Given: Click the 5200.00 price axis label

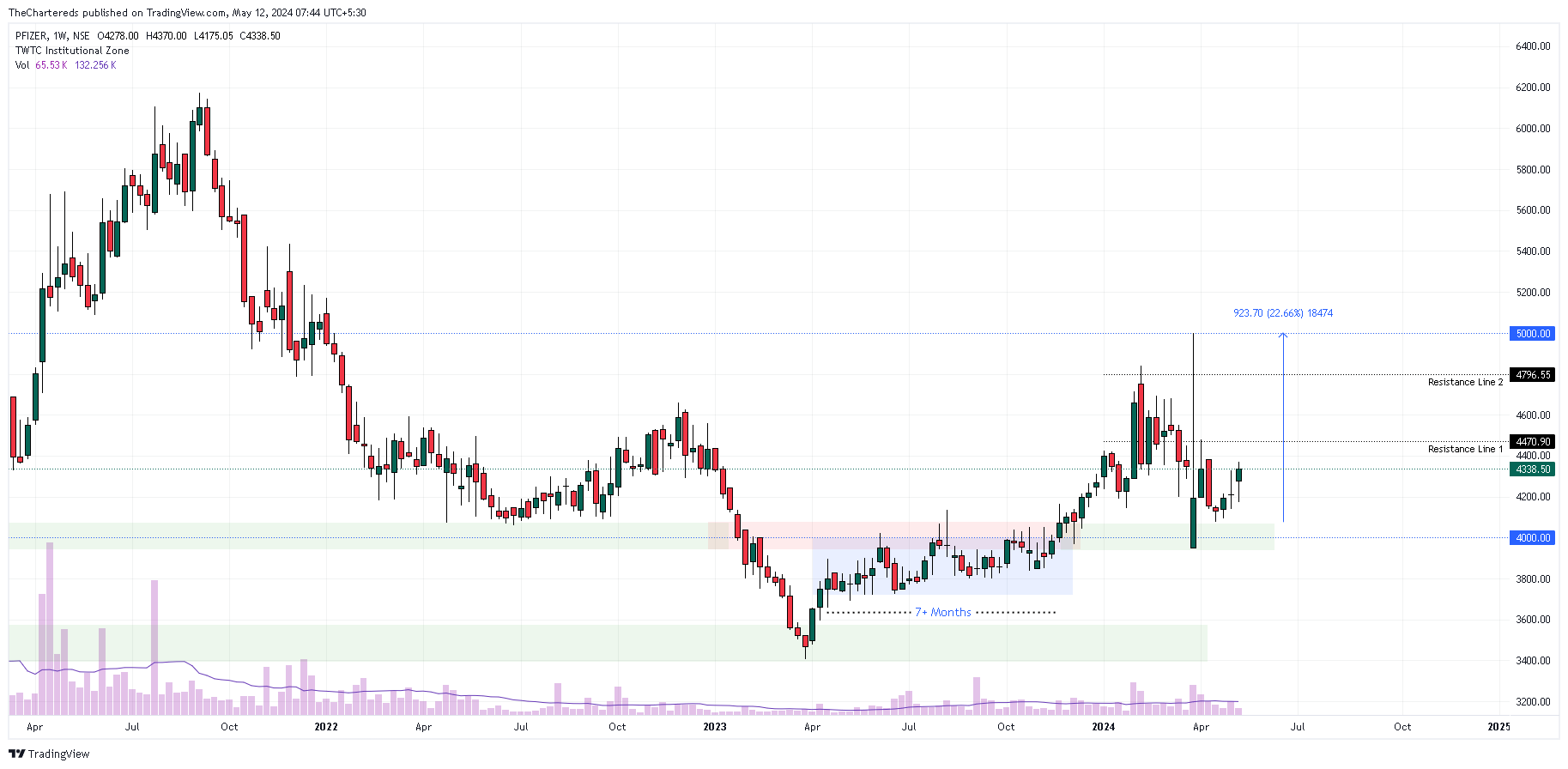Looking at the screenshot, I should [1533, 293].
